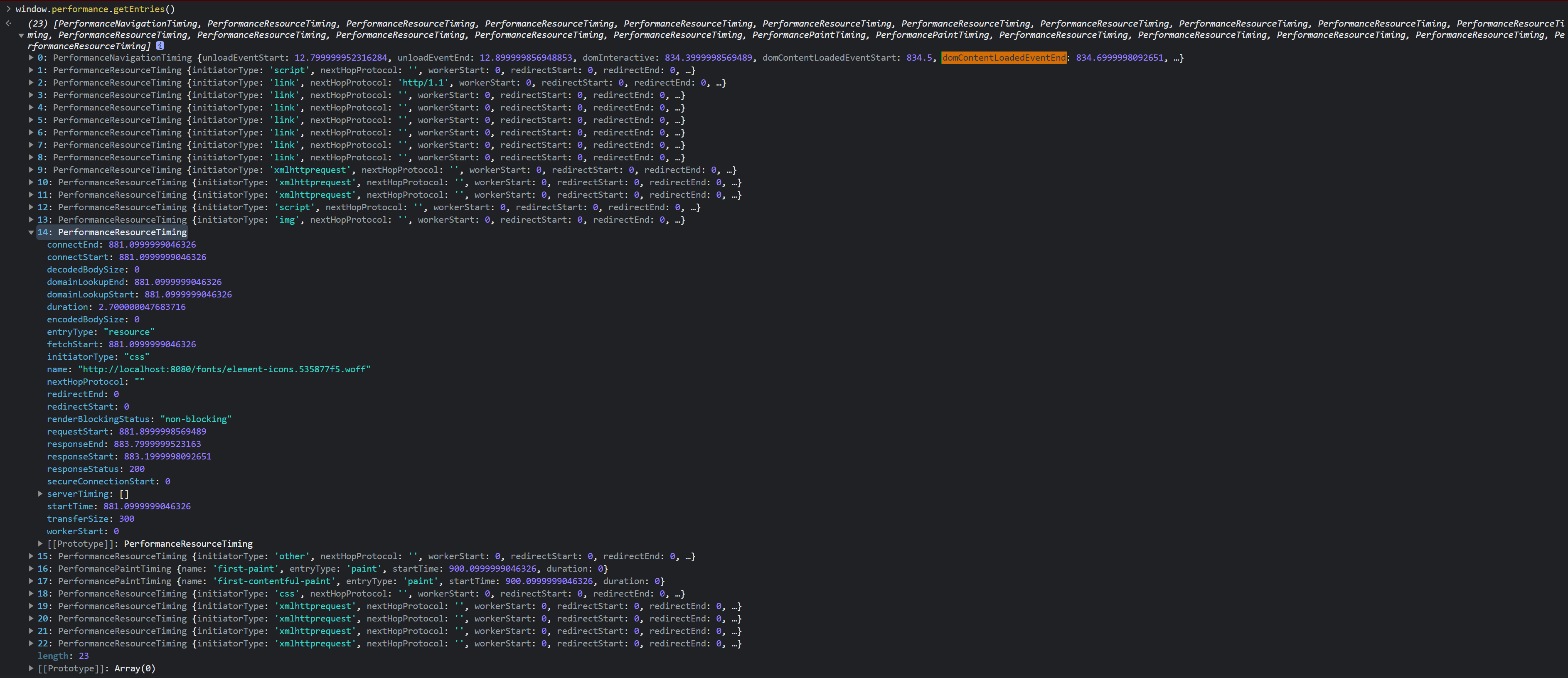Click the unloadEventStart value in entry 0
The image size is (1568, 678).
click(341, 58)
